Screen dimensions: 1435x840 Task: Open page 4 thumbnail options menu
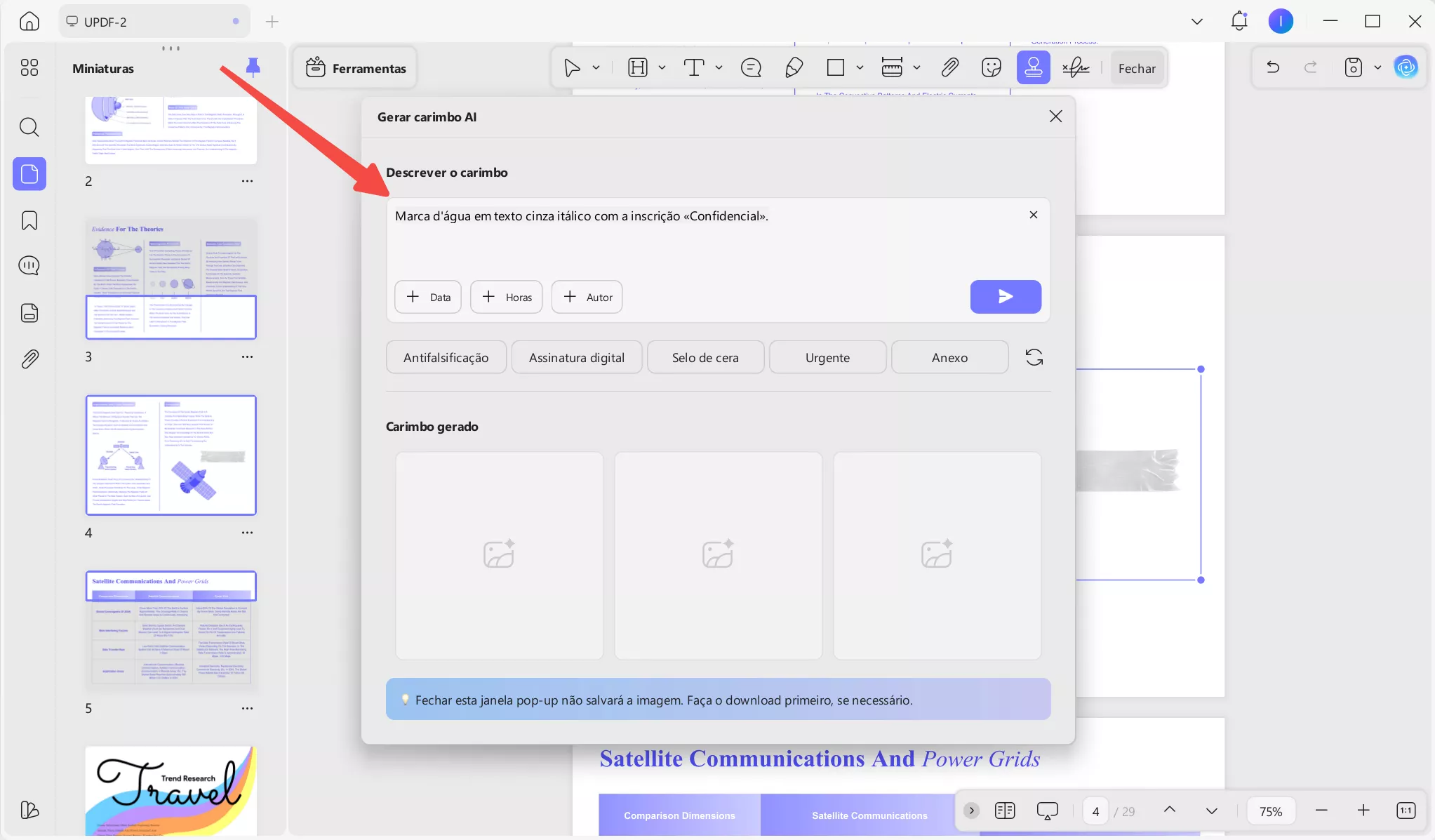click(x=247, y=533)
